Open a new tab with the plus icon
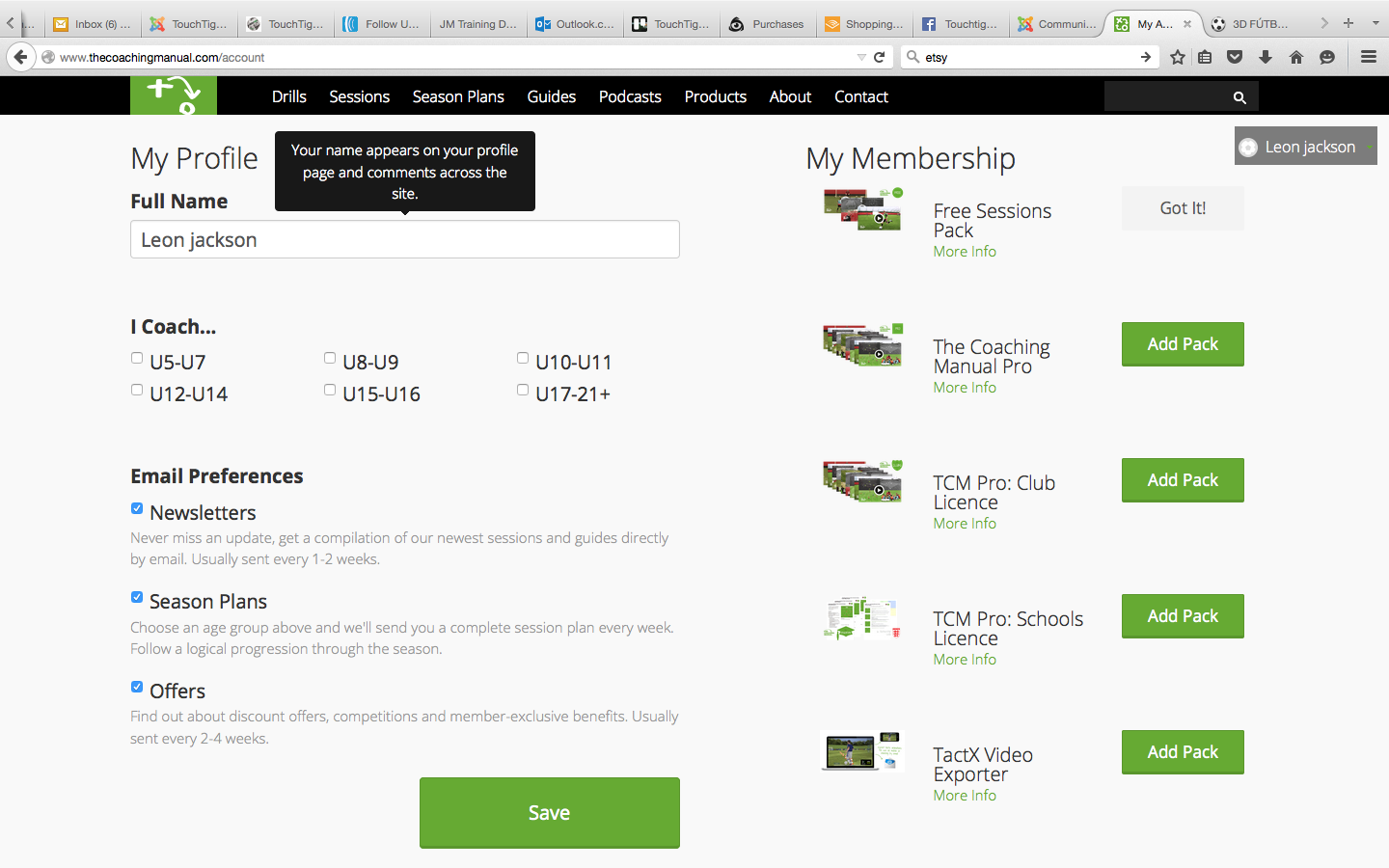Screen dimensions: 1389x868 coord(1348,23)
